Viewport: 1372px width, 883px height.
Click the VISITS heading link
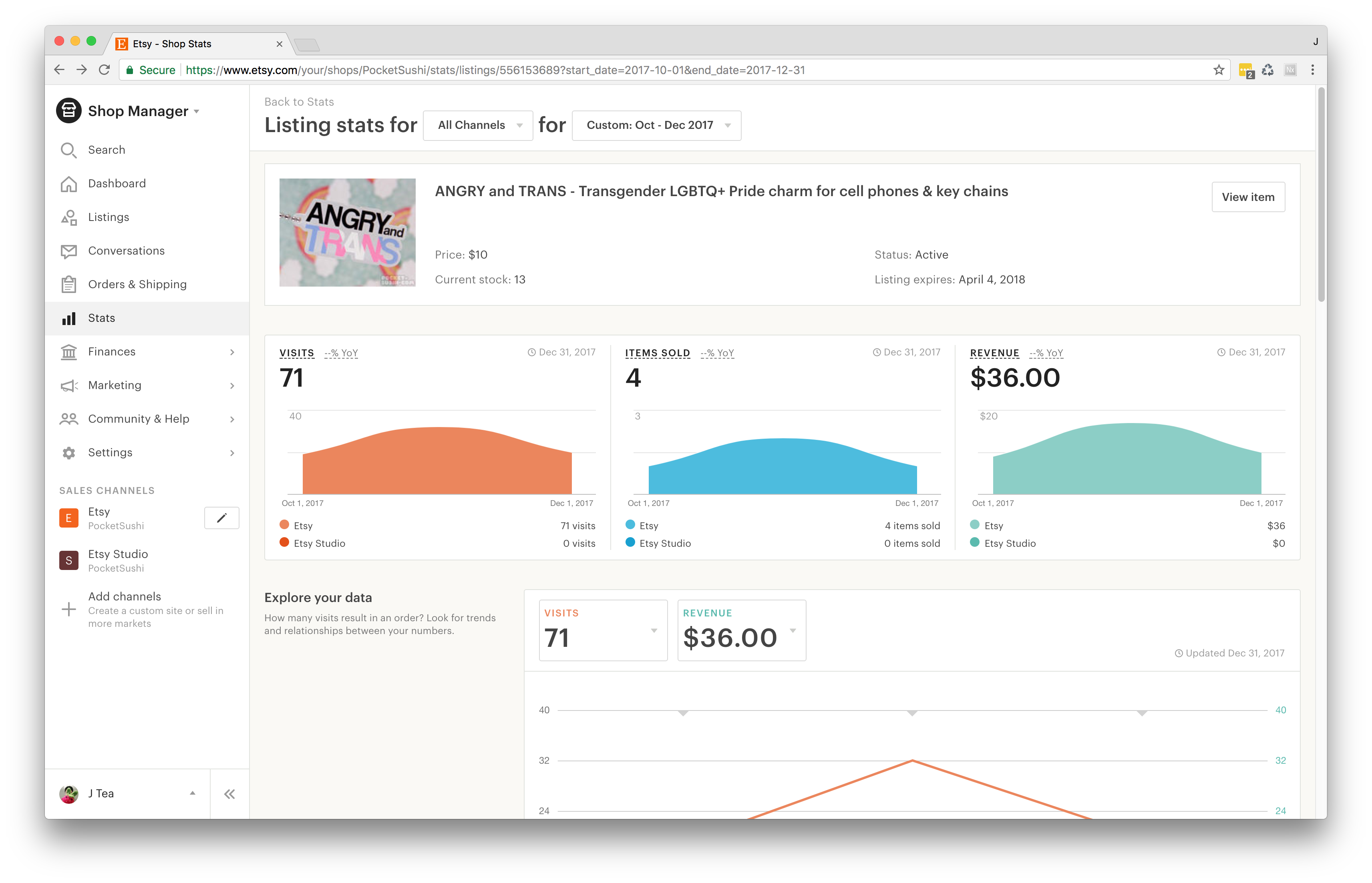pos(296,353)
